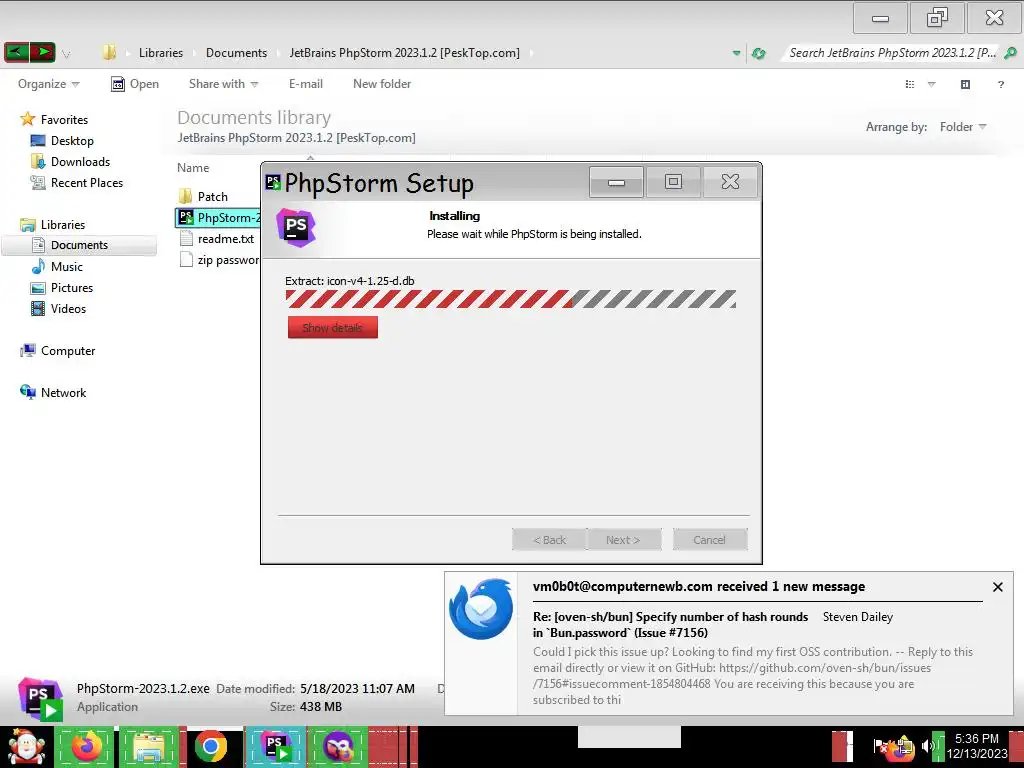
Task: Click the Action Center flag tray icon
Action: point(881,745)
